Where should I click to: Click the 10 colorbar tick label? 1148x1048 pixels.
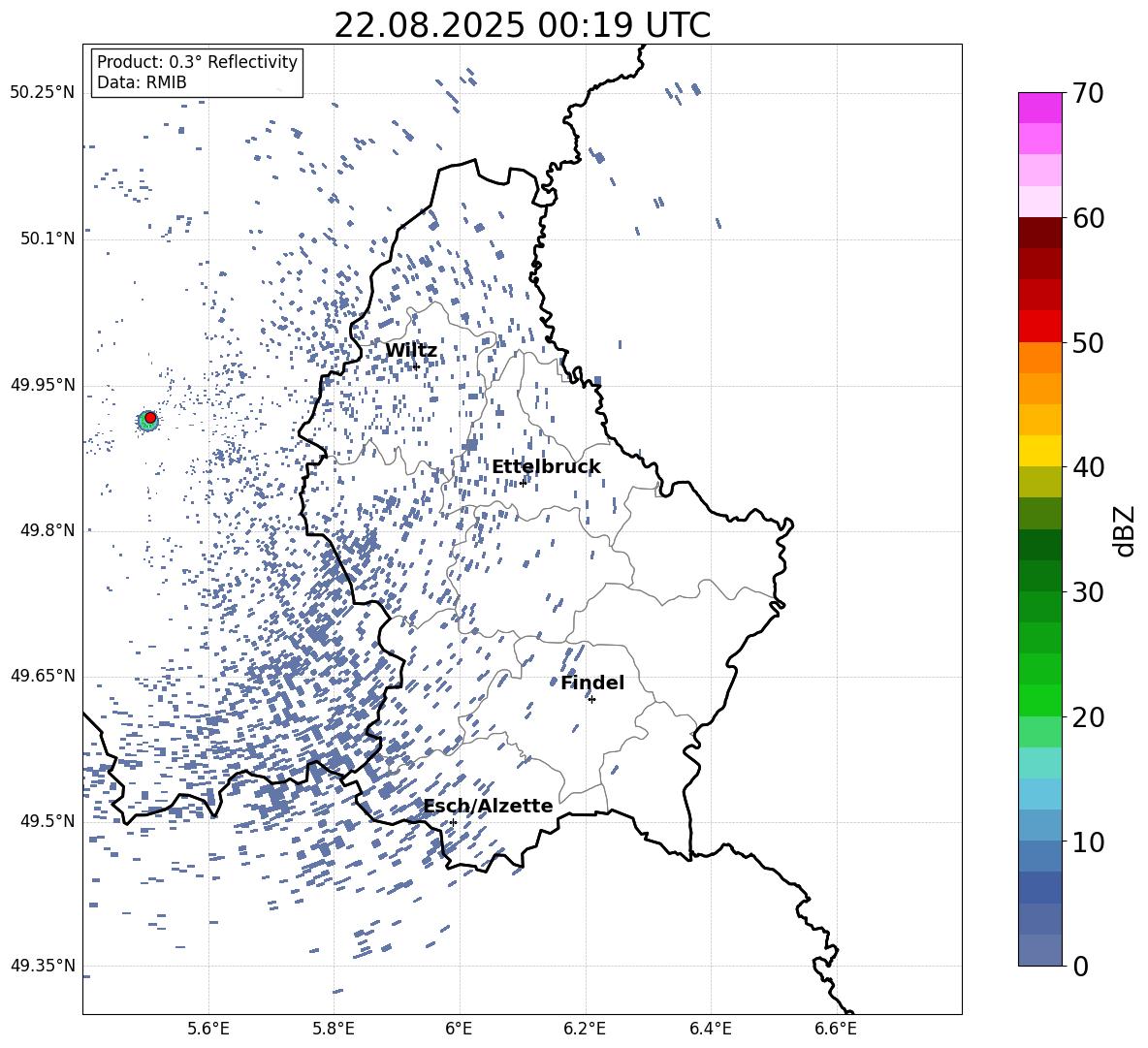pyautogui.click(x=1089, y=842)
